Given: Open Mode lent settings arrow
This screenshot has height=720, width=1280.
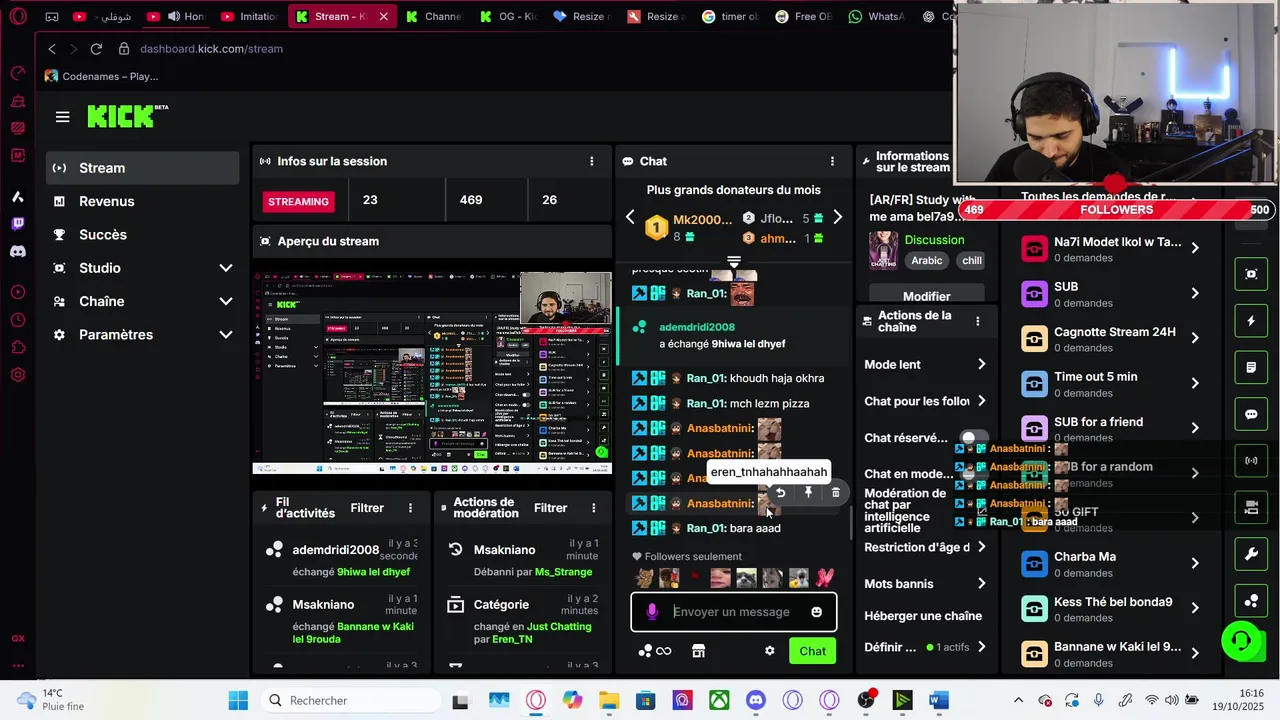Looking at the screenshot, I should point(981,365).
